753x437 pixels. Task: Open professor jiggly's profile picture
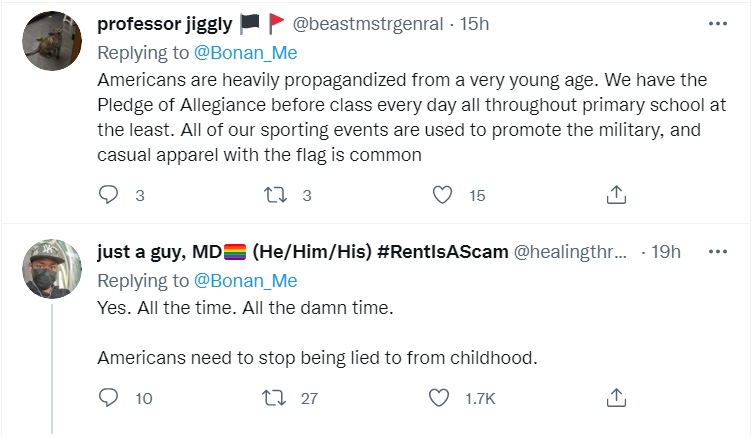(x=51, y=42)
